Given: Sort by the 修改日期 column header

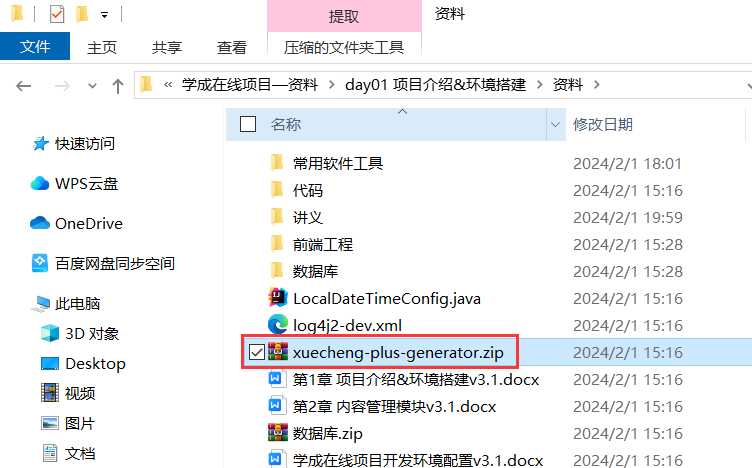Looking at the screenshot, I should coord(602,125).
